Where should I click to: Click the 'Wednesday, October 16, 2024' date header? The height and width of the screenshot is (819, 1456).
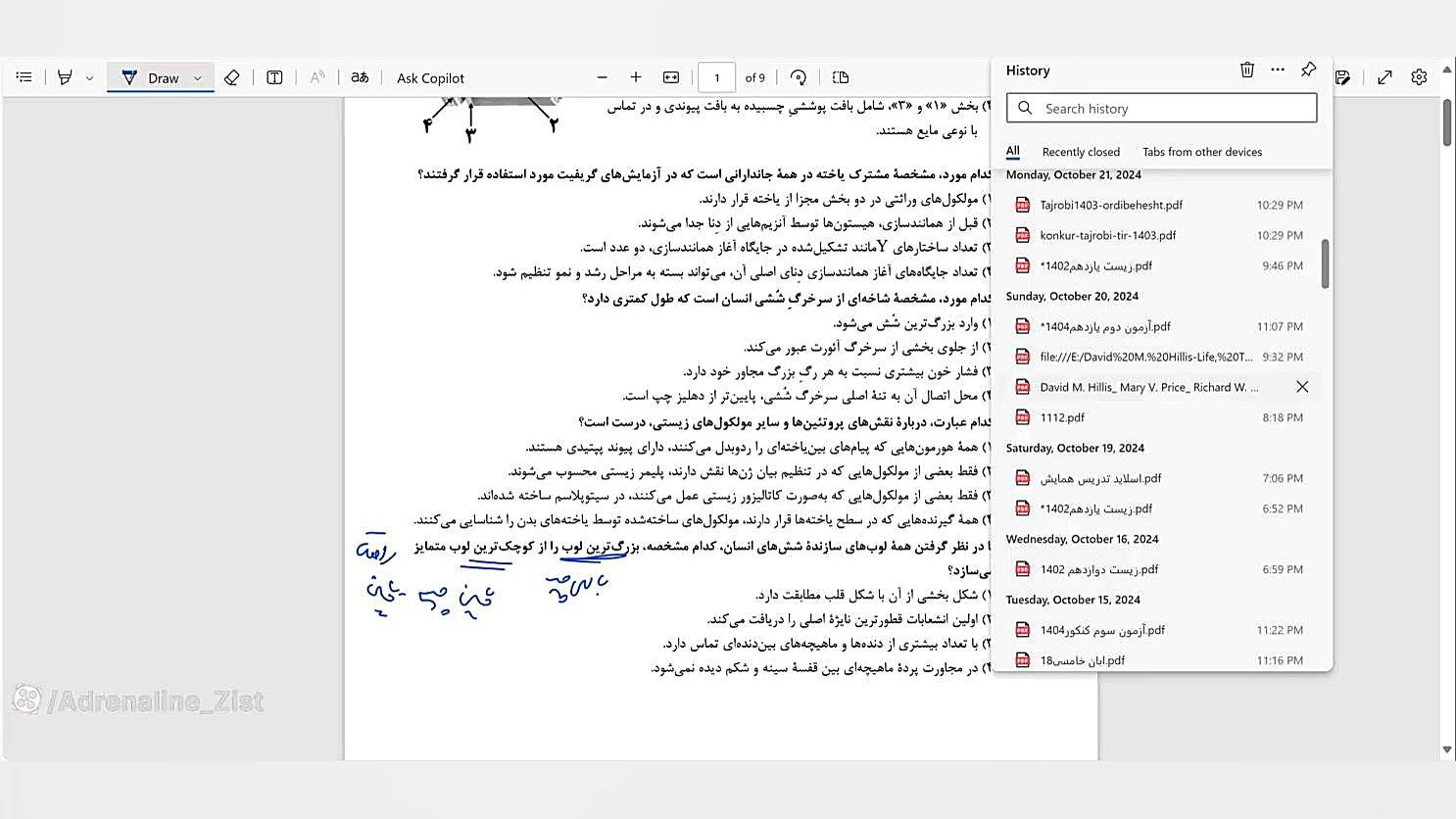pos(1082,539)
